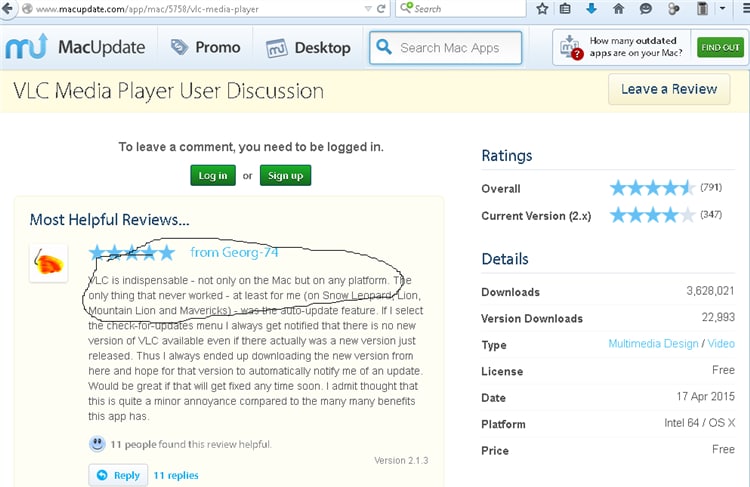Click the VLC Media Player User Discussion title
The width and height of the screenshot is (750, 487).
[x=168, y=91]
